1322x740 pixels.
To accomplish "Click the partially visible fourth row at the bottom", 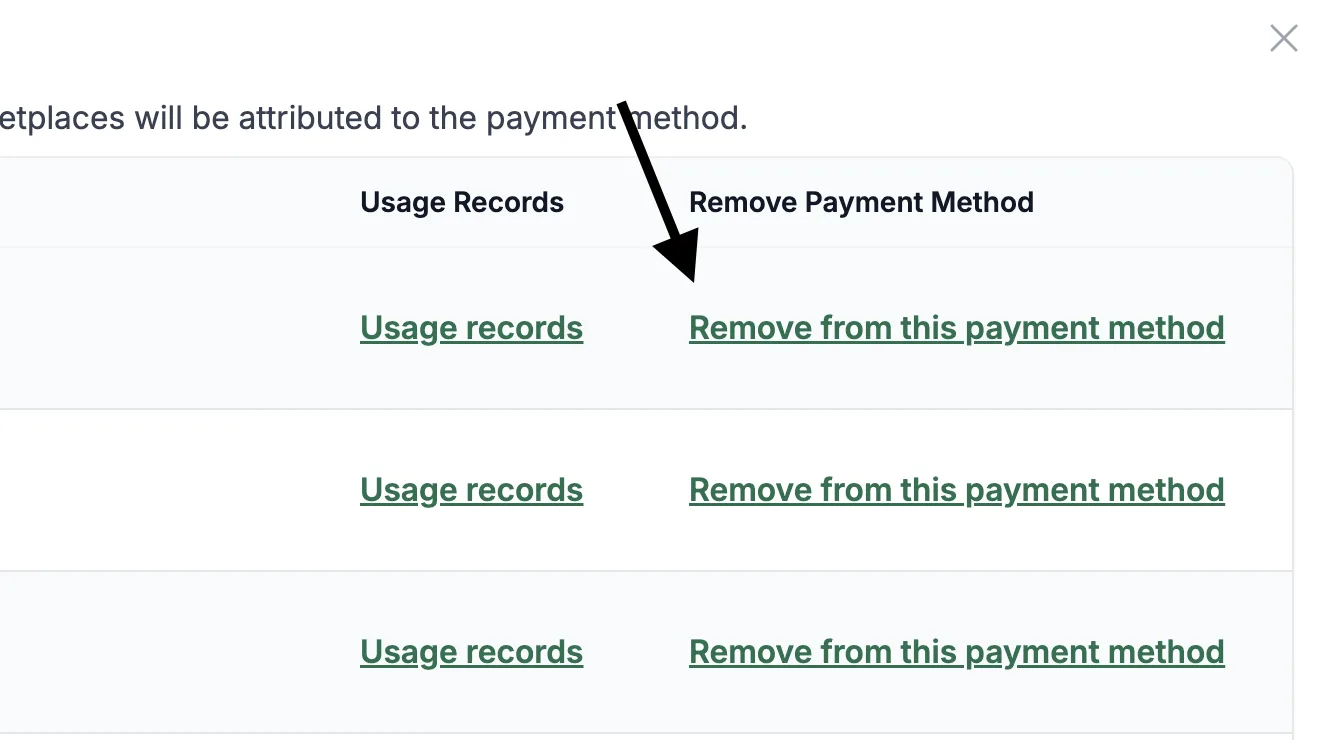I will (x=646, y=737).
